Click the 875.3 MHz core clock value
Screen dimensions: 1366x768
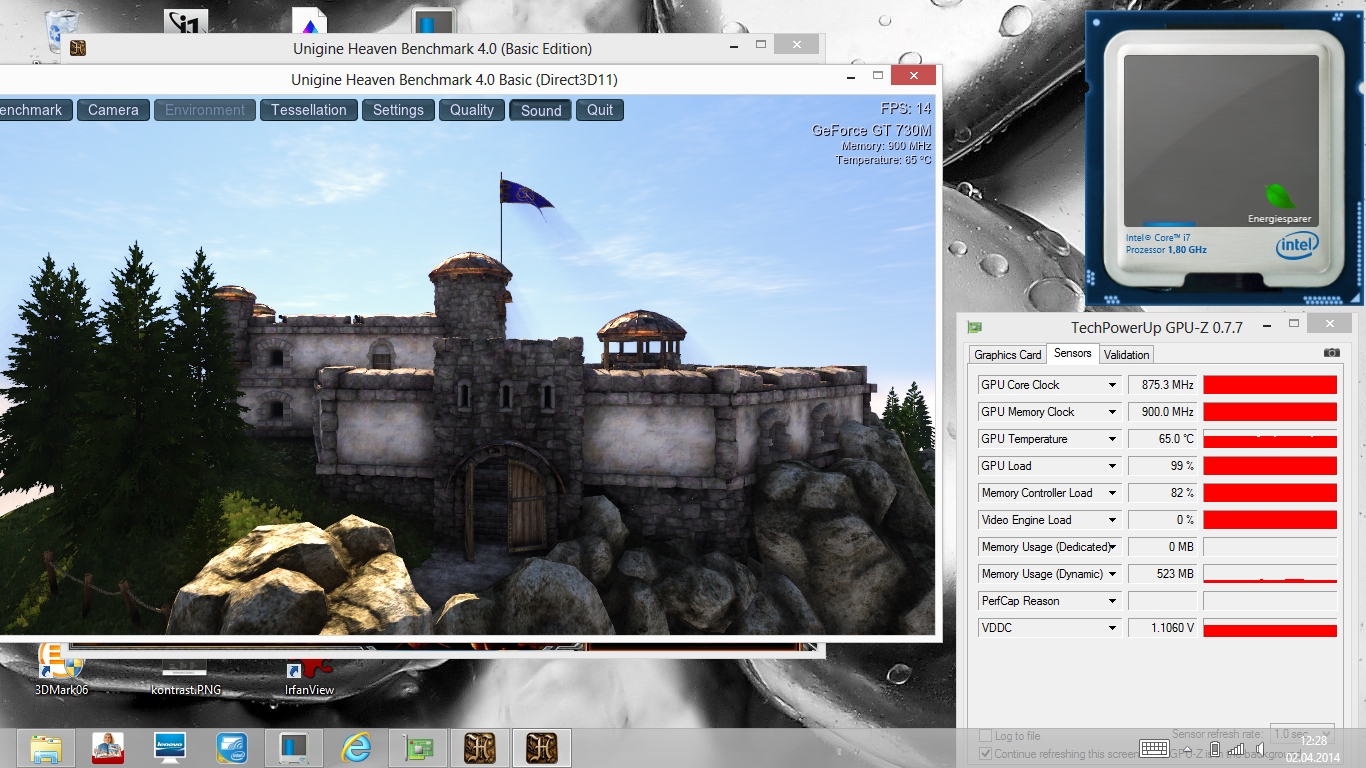1162,385
